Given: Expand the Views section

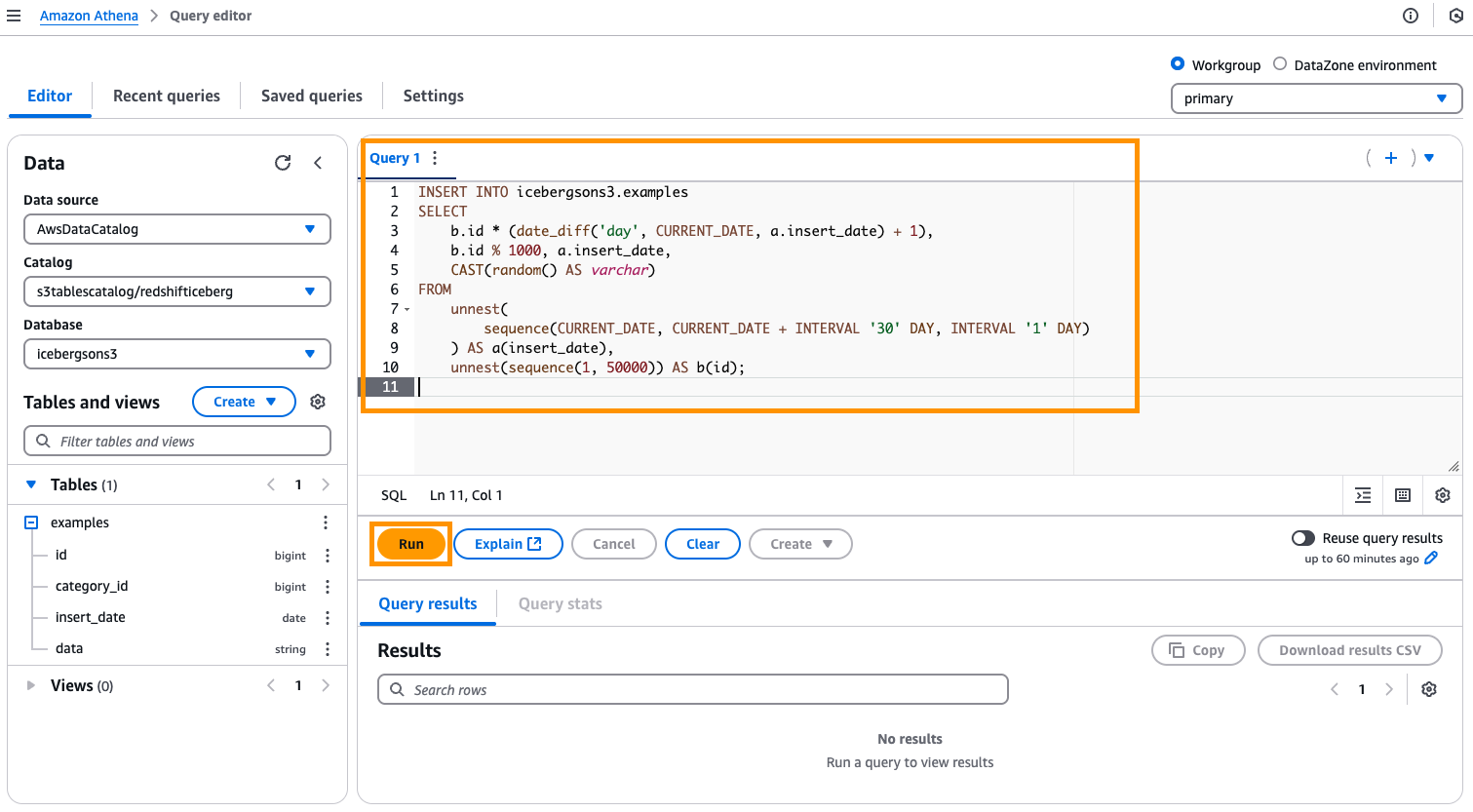Looking at the screenshot, I should tap(31, 685).
